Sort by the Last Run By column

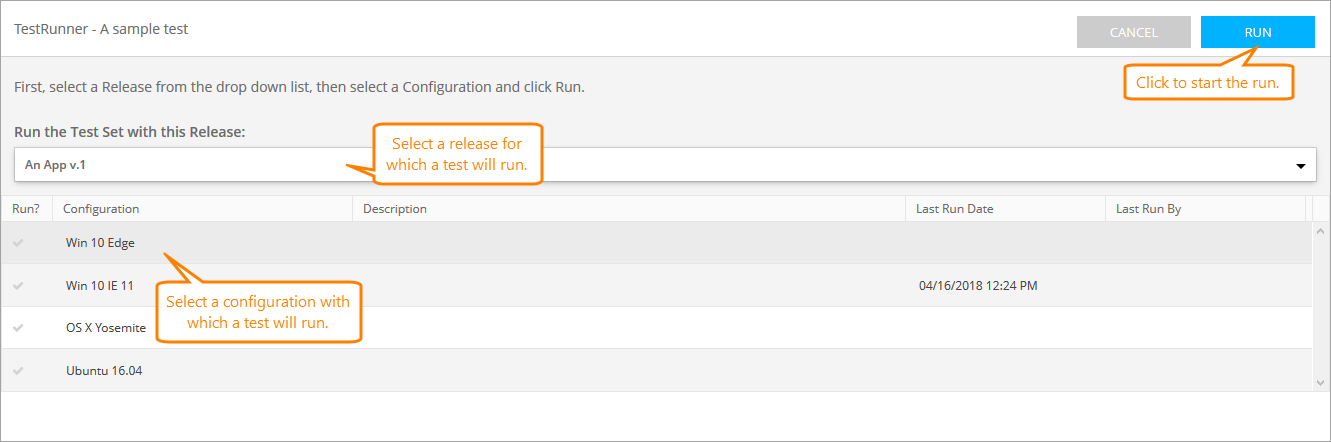(x=1148, y=209)
